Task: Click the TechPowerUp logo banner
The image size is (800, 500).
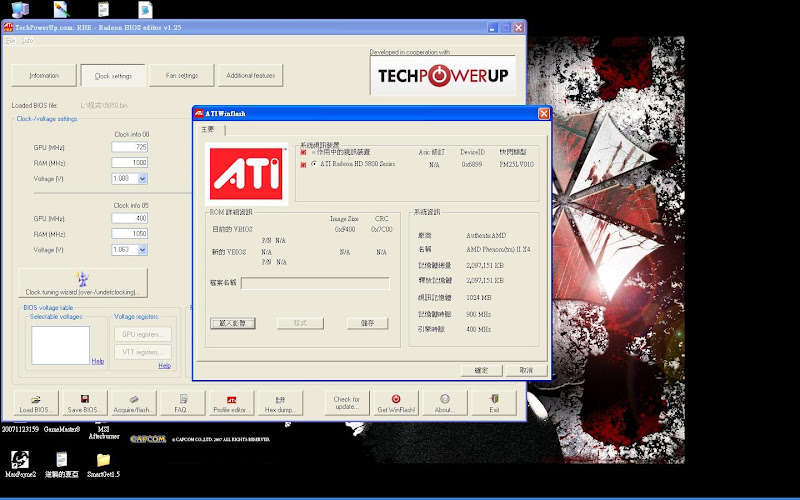Action: 443,76
